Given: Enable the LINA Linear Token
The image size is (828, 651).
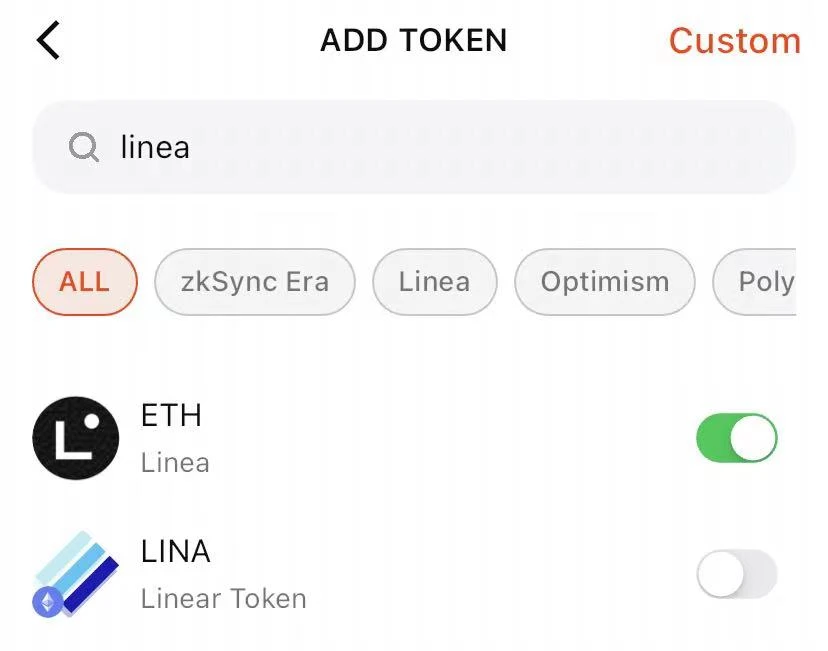Looking at the screenshot, I should pyautogui.click(x=737, y=573).
